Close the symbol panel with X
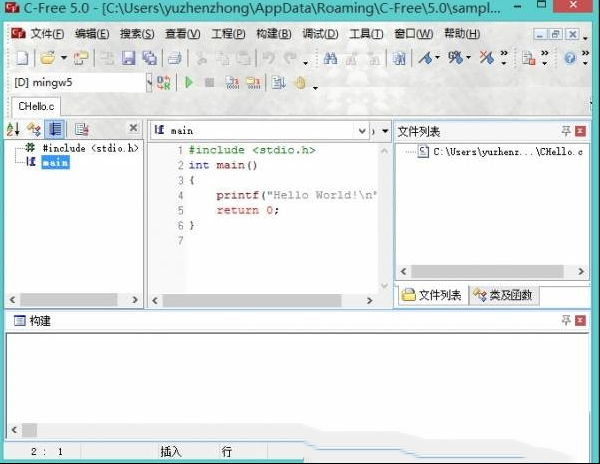 click(x=133, y=128)
